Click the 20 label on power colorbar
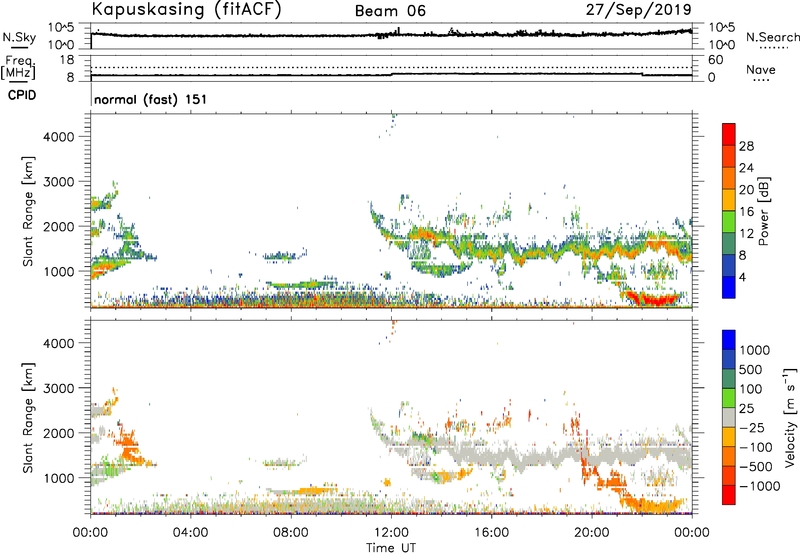The image size is (800, 554). click(746, 190)
